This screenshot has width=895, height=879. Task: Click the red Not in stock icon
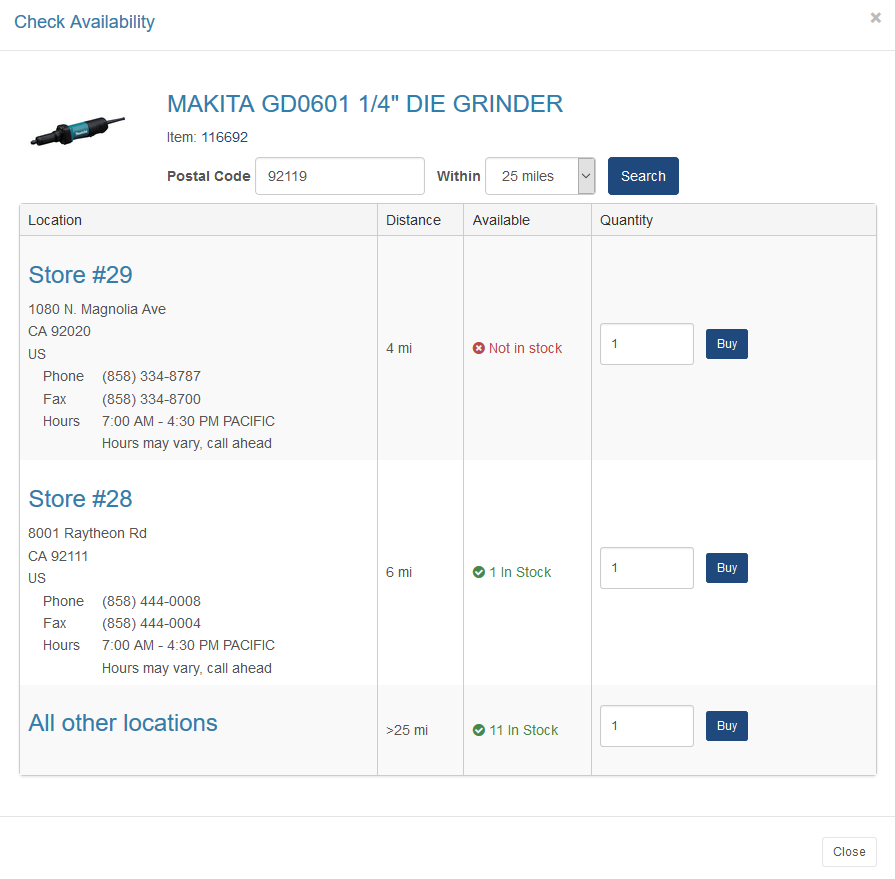tap(478, 348)
